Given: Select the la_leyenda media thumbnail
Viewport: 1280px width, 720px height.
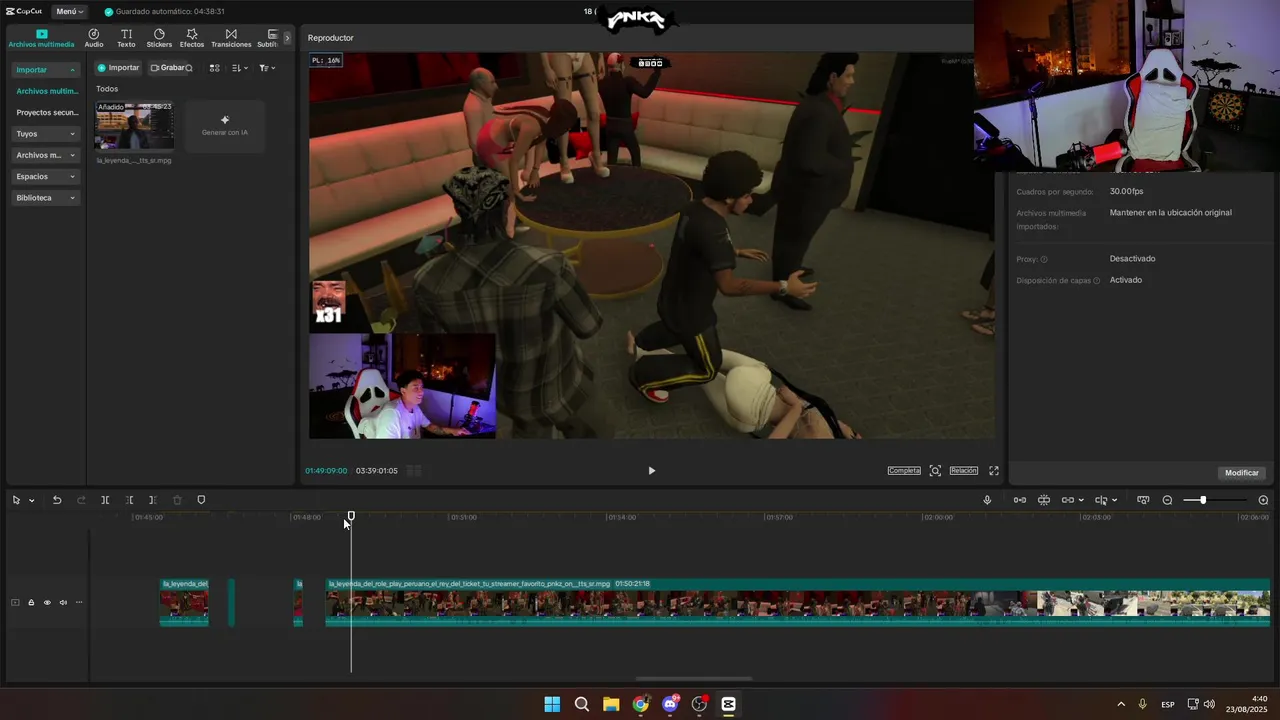Looking at the screenshot, I should click(134, 126).
